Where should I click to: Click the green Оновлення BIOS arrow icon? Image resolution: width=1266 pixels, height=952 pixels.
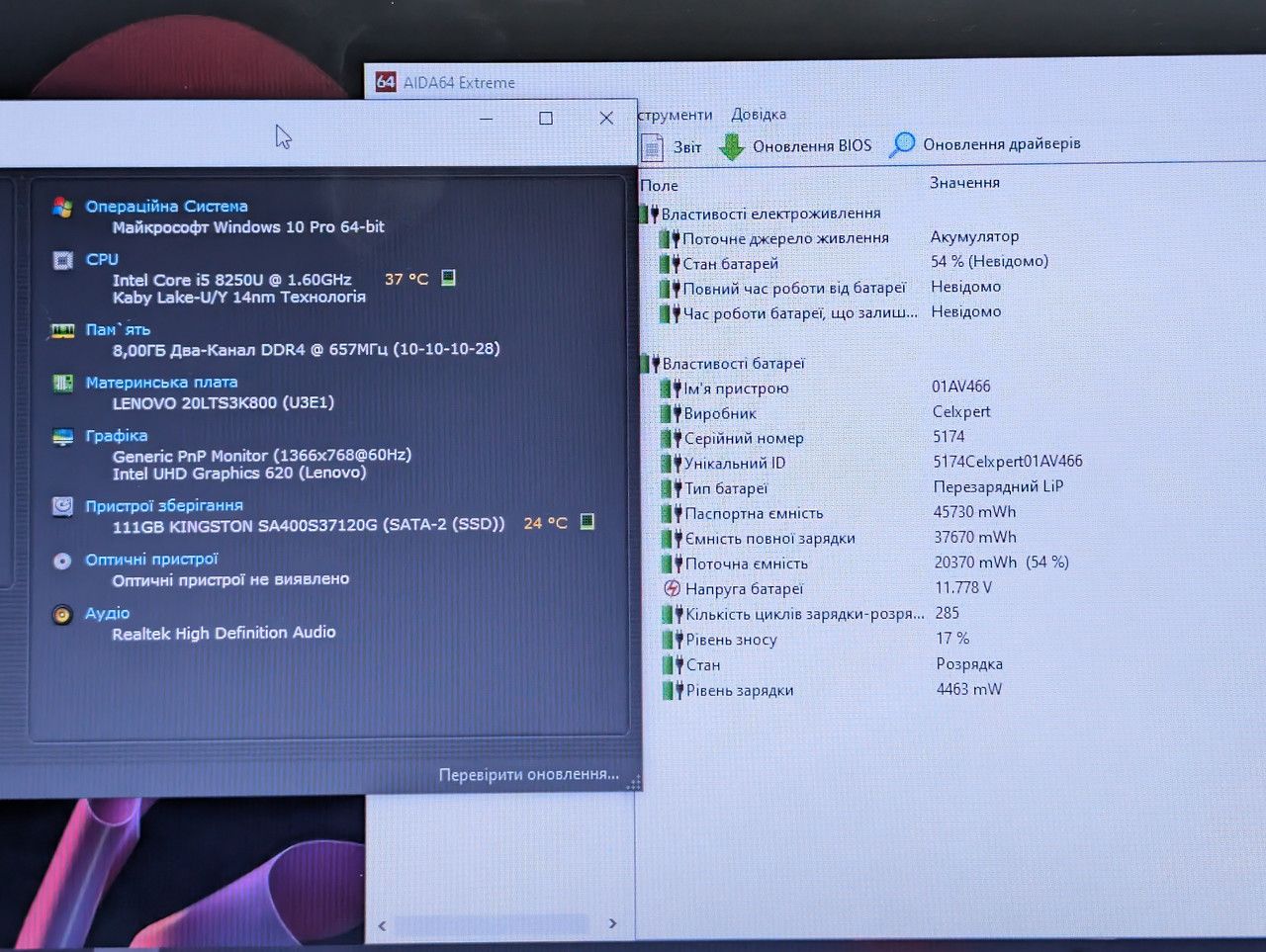(x=731, y=146)
